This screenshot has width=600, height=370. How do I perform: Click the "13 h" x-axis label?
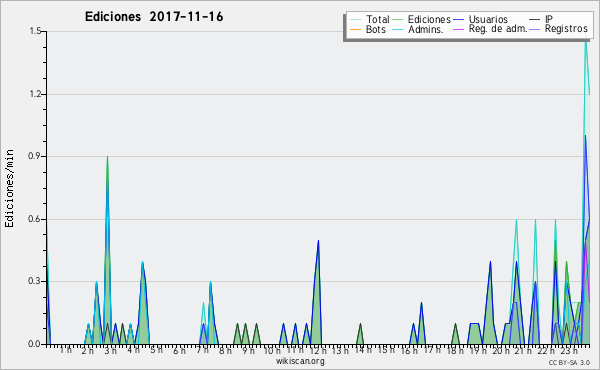(340, 351)
